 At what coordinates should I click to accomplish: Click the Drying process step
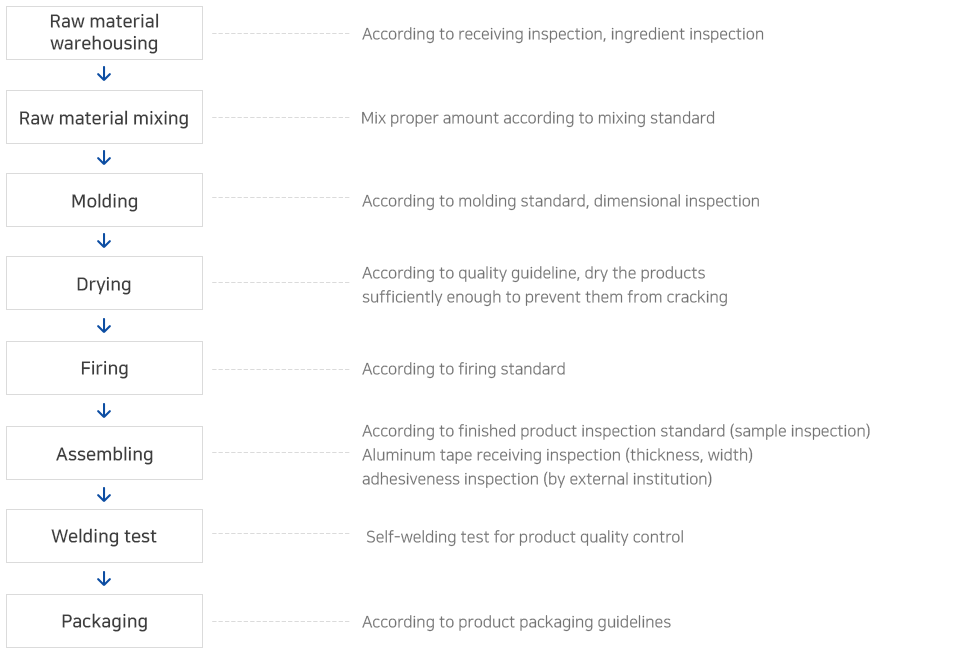click(105, 283)
